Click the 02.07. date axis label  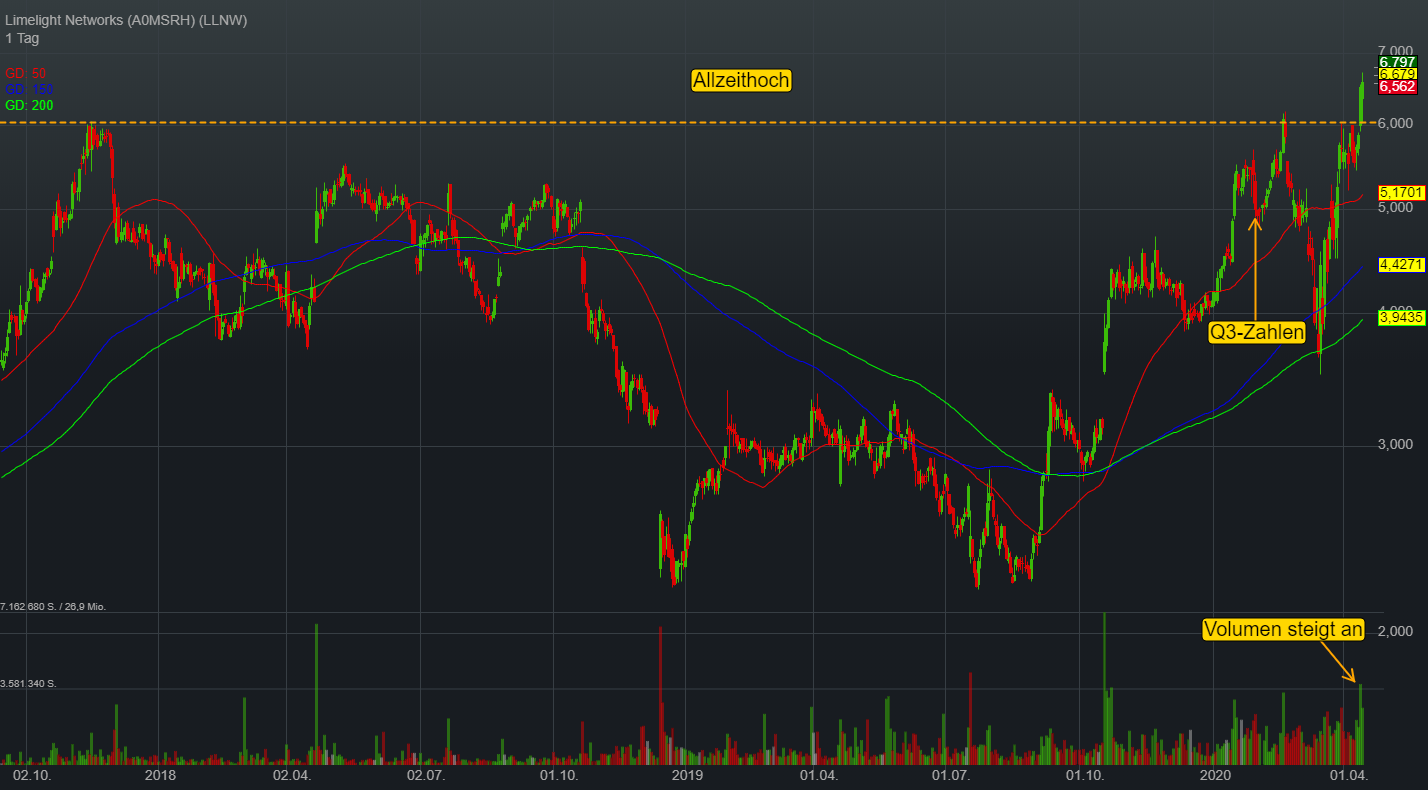424,775
